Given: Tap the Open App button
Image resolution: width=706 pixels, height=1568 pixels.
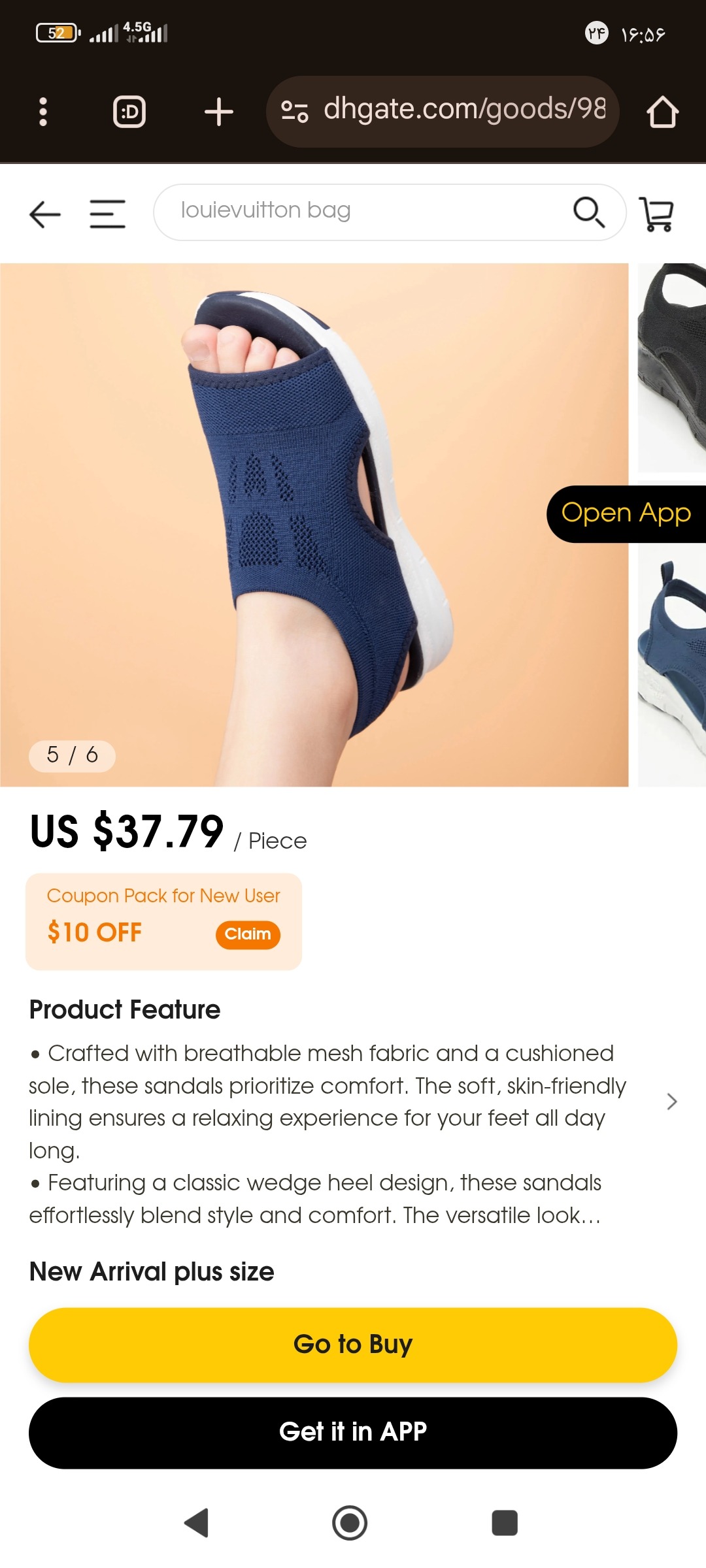Looking at the screenshot, I should coord(626,514).
